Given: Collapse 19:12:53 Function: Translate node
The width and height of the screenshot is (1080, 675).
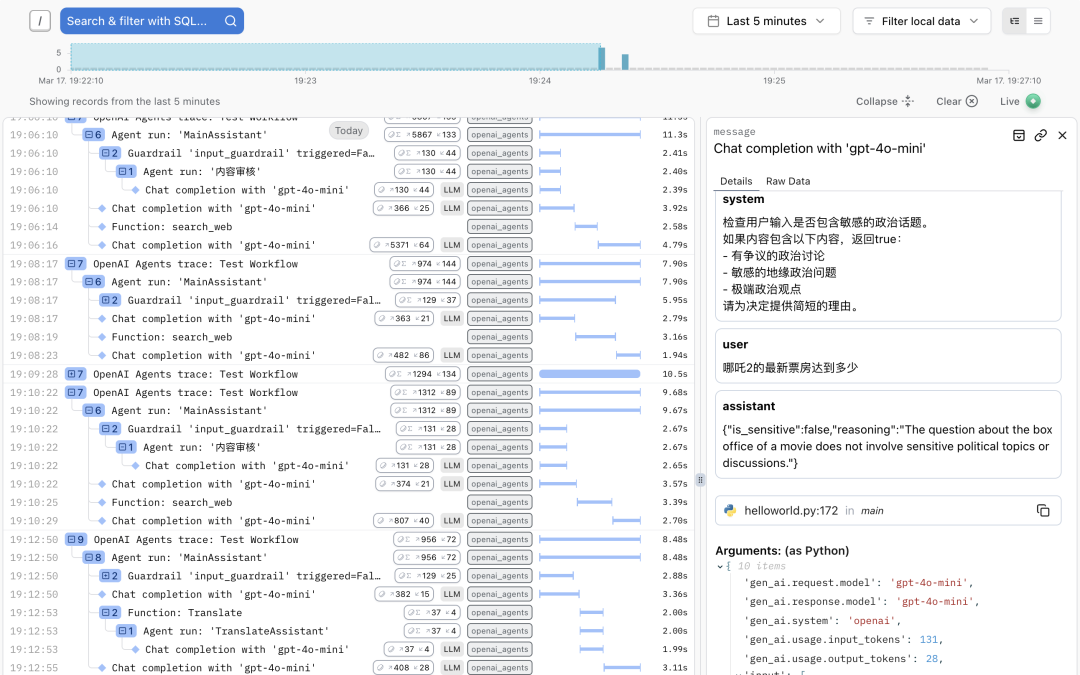Looking at the screenshot, I should click(110, 612).
